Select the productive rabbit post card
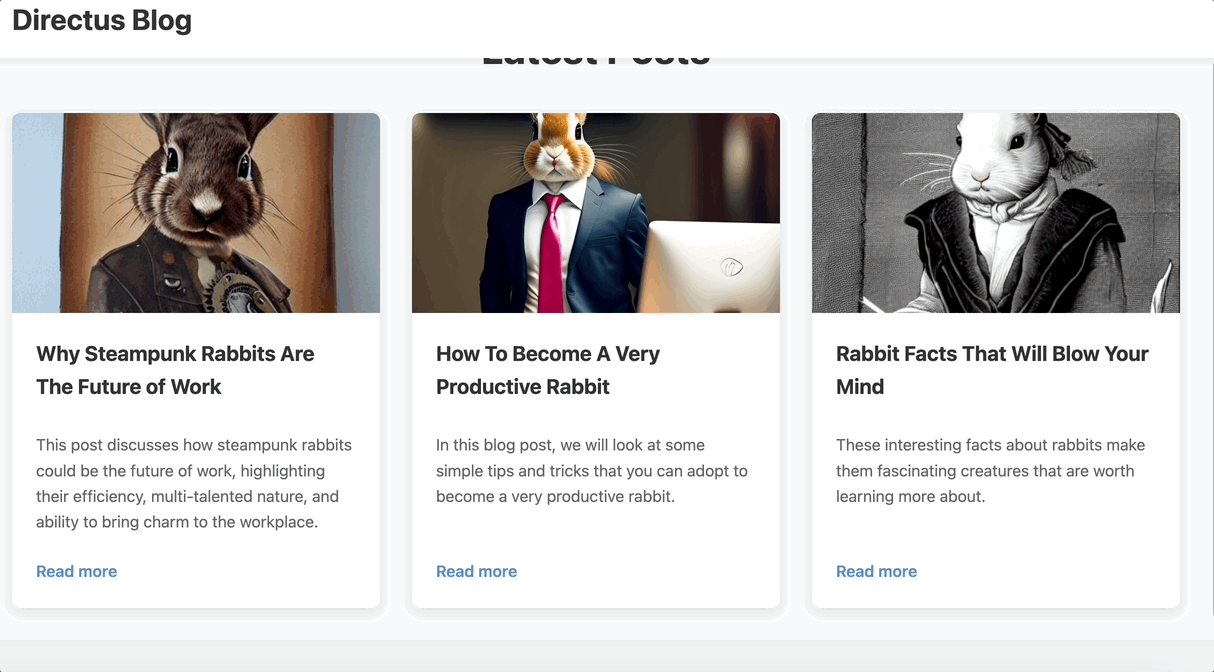1214x672 pixels. point(595,362)
